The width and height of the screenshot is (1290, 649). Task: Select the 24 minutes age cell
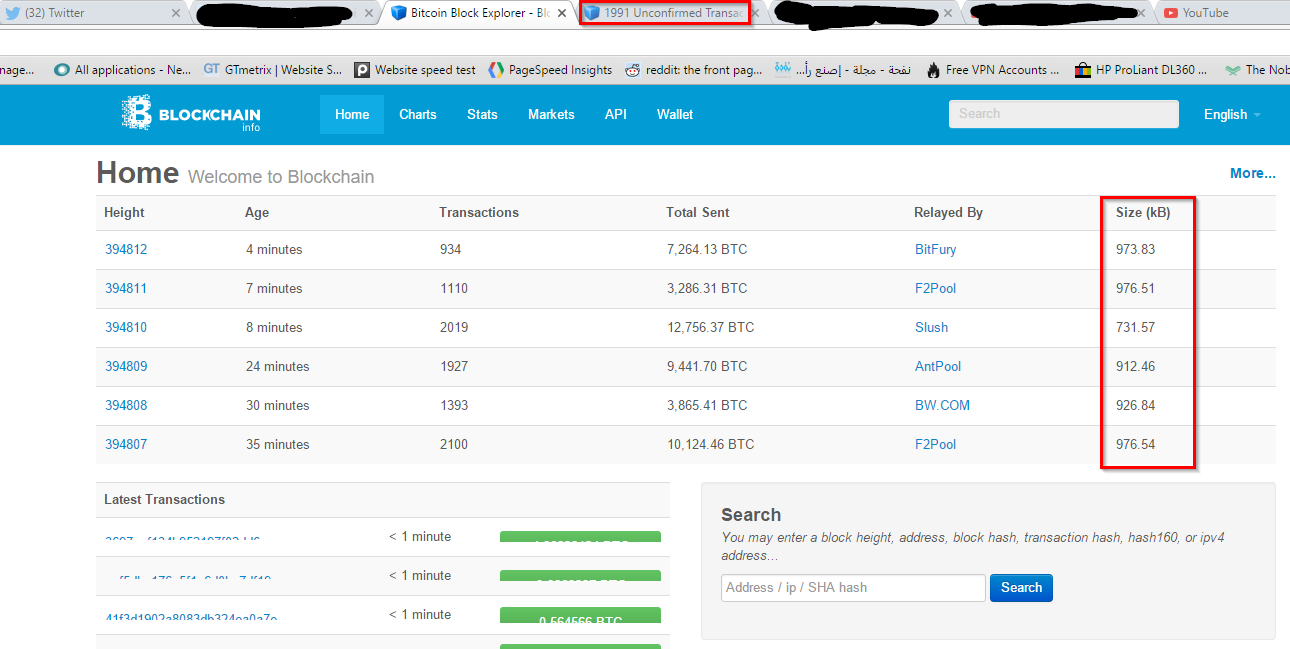[278, 366]
